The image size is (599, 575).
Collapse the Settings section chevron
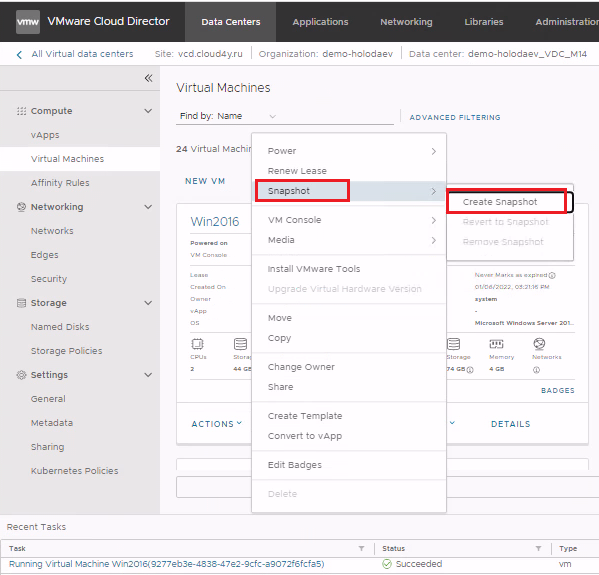pyautogui.click(x=148, y=375)
